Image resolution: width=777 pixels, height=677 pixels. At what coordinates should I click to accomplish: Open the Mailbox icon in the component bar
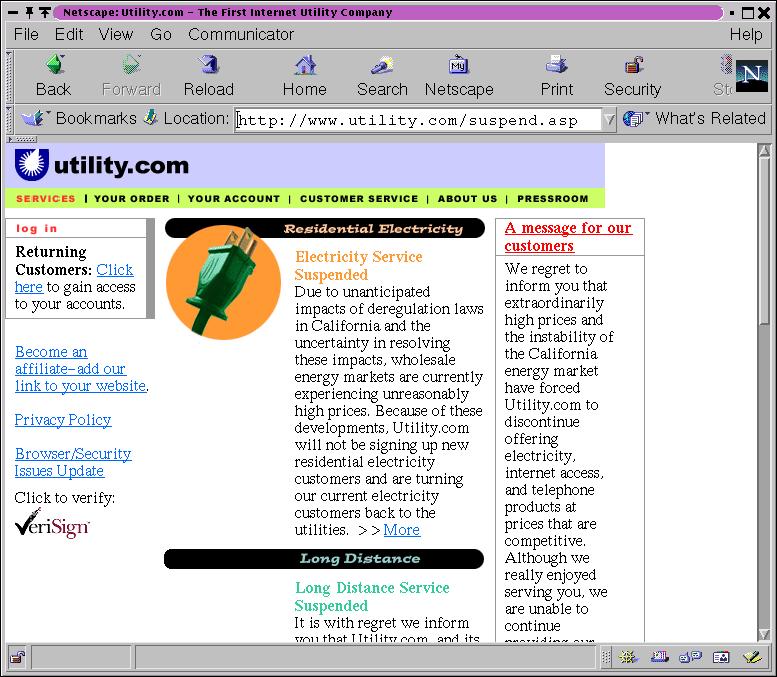coord(659,657)
